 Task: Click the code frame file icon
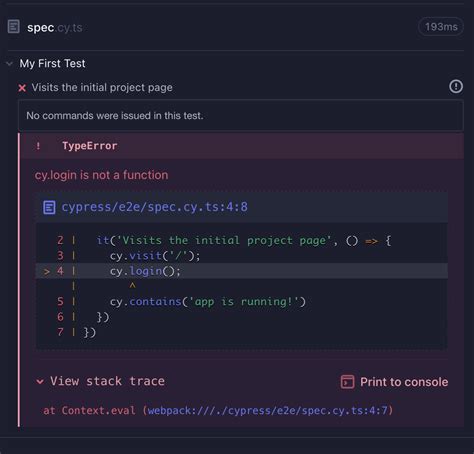pos(49,207)
